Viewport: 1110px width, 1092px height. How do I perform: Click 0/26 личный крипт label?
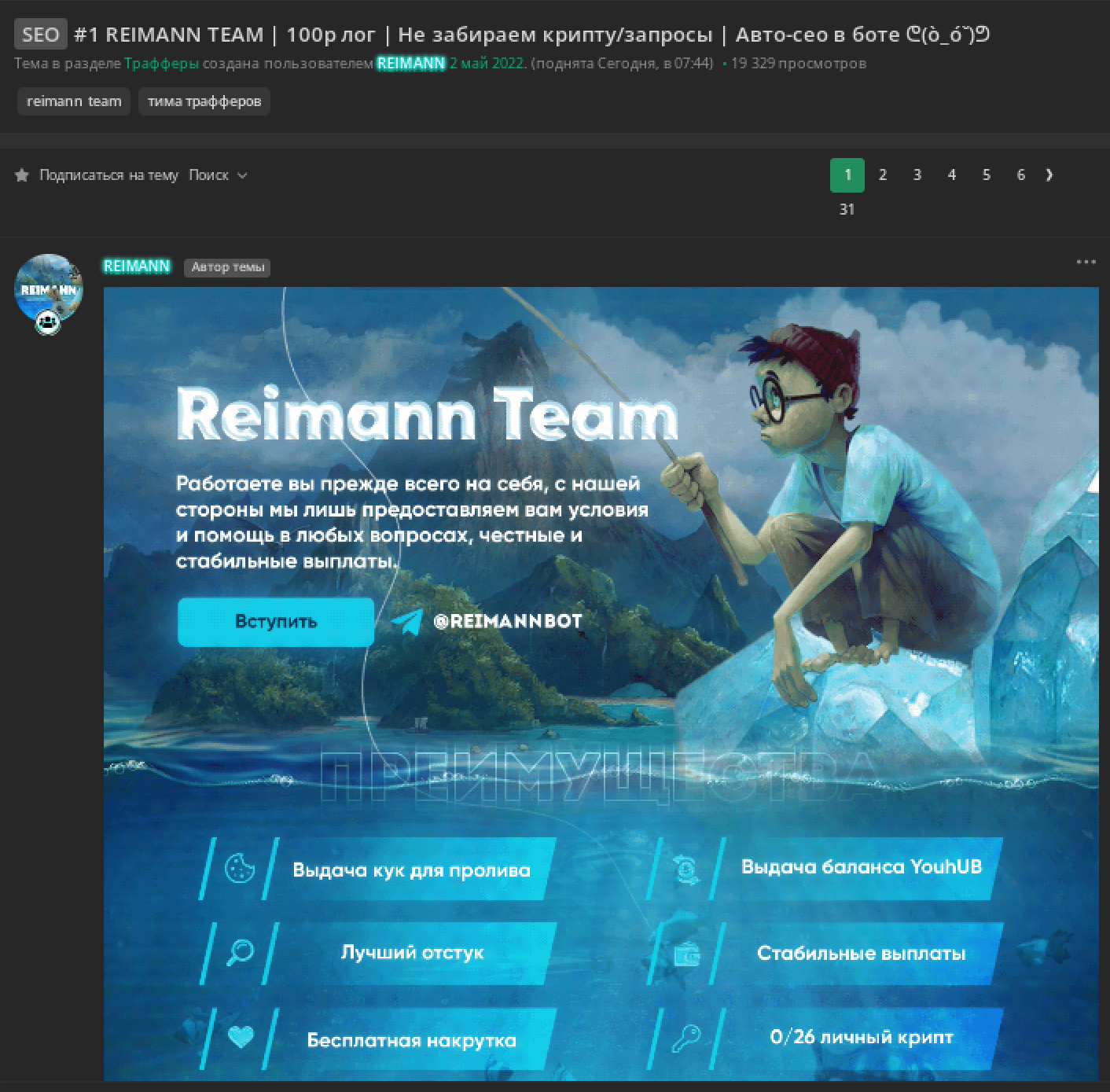tap(862, 1038)
